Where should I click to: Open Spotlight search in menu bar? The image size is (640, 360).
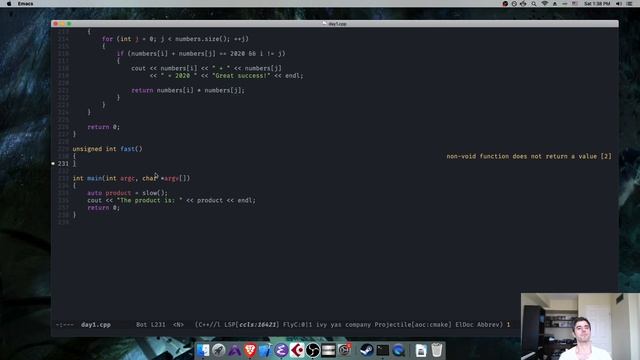(533, 4)
